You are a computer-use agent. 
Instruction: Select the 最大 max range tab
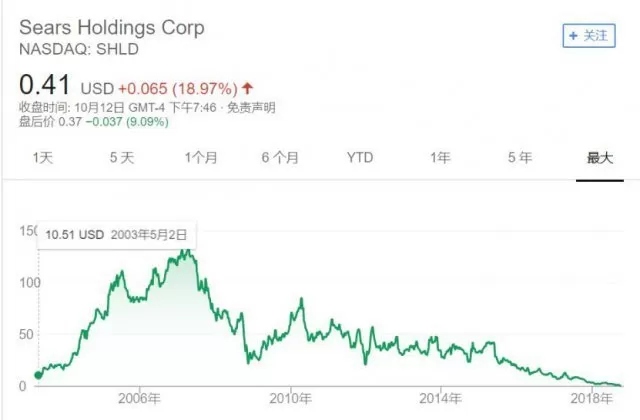600,158
